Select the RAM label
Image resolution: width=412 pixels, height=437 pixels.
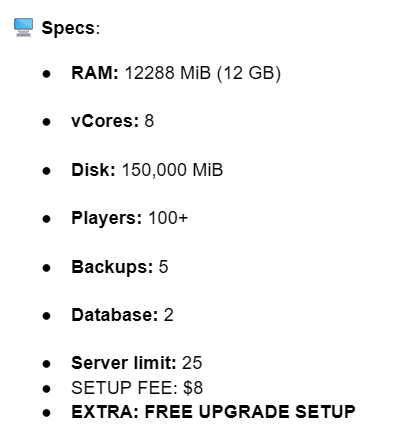coord(95,73)
